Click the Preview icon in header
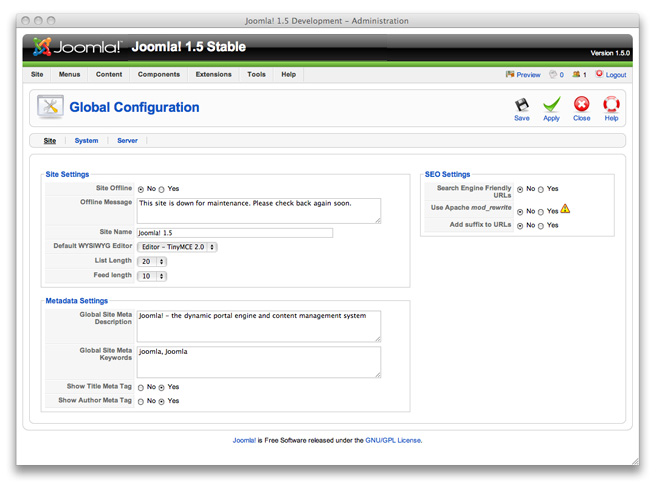662x490 pixels. [x=511, y=74]
